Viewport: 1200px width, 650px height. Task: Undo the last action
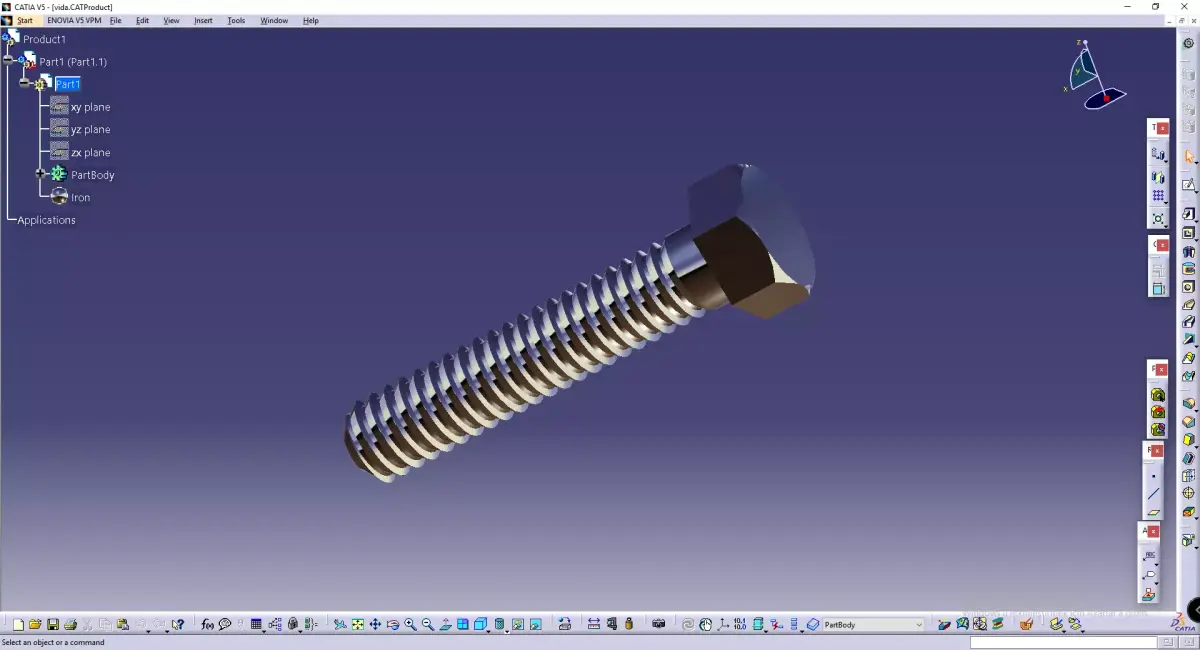point(142,623)
